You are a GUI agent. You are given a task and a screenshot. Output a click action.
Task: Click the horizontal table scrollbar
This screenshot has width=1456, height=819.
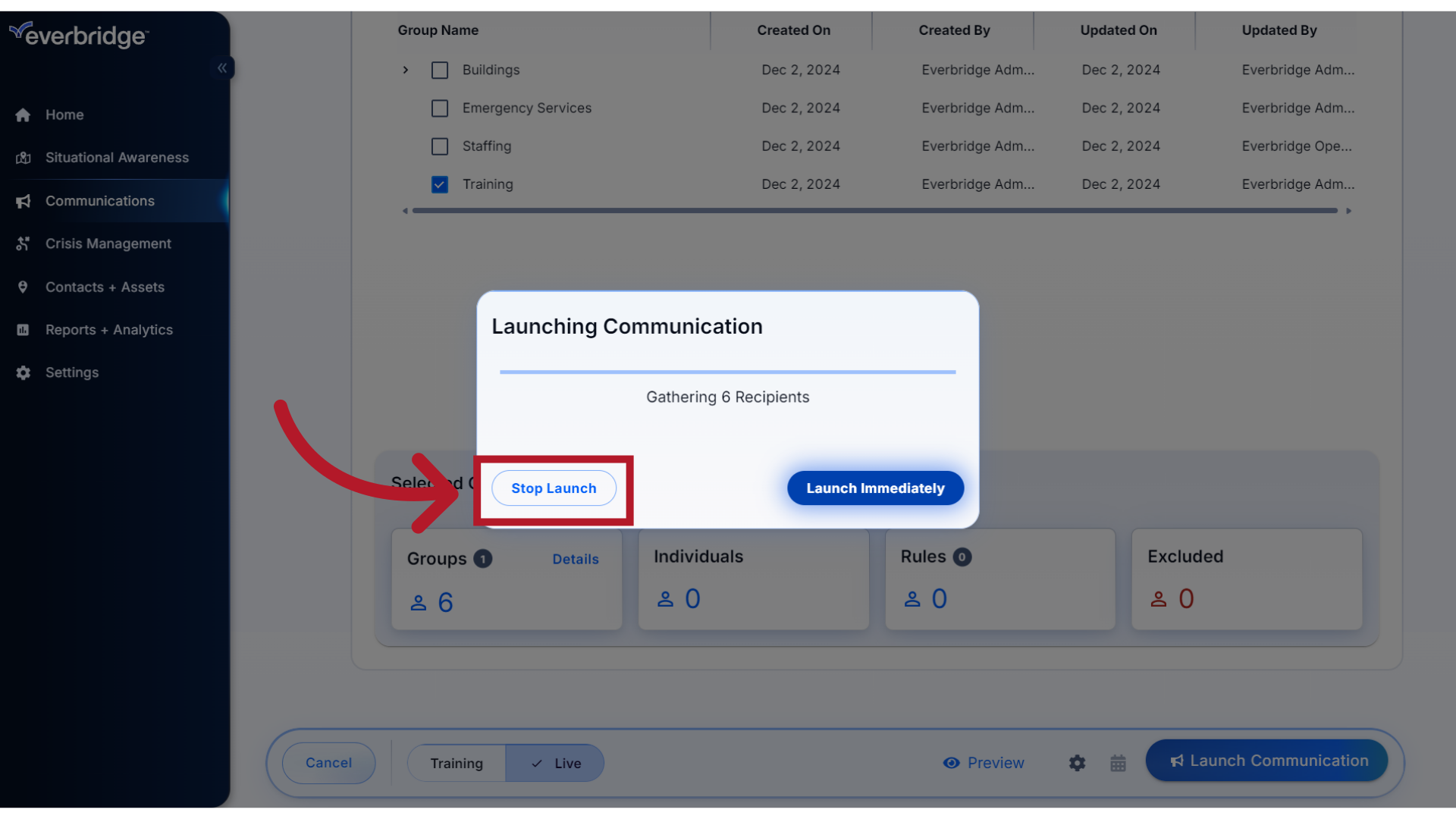pos(875,211)
